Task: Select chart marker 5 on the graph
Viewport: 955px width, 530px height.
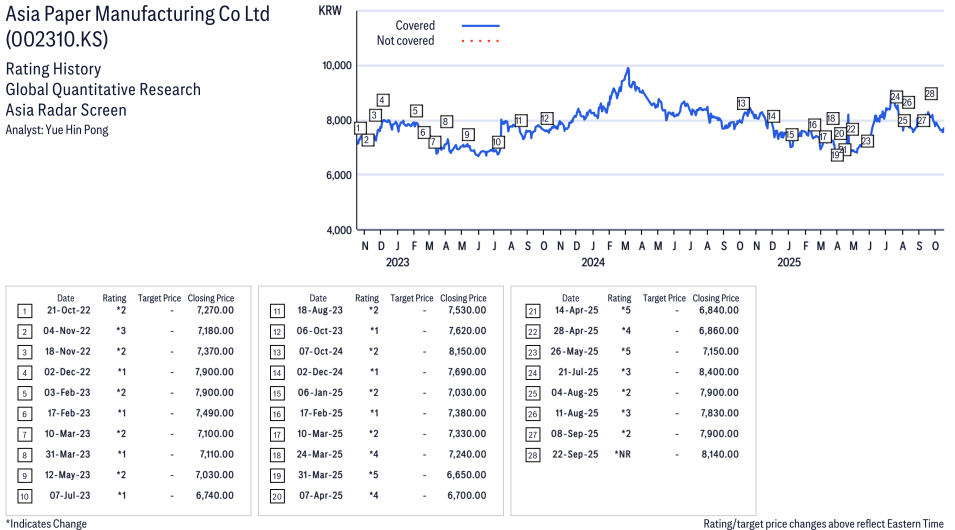Action: click(416, 111)
